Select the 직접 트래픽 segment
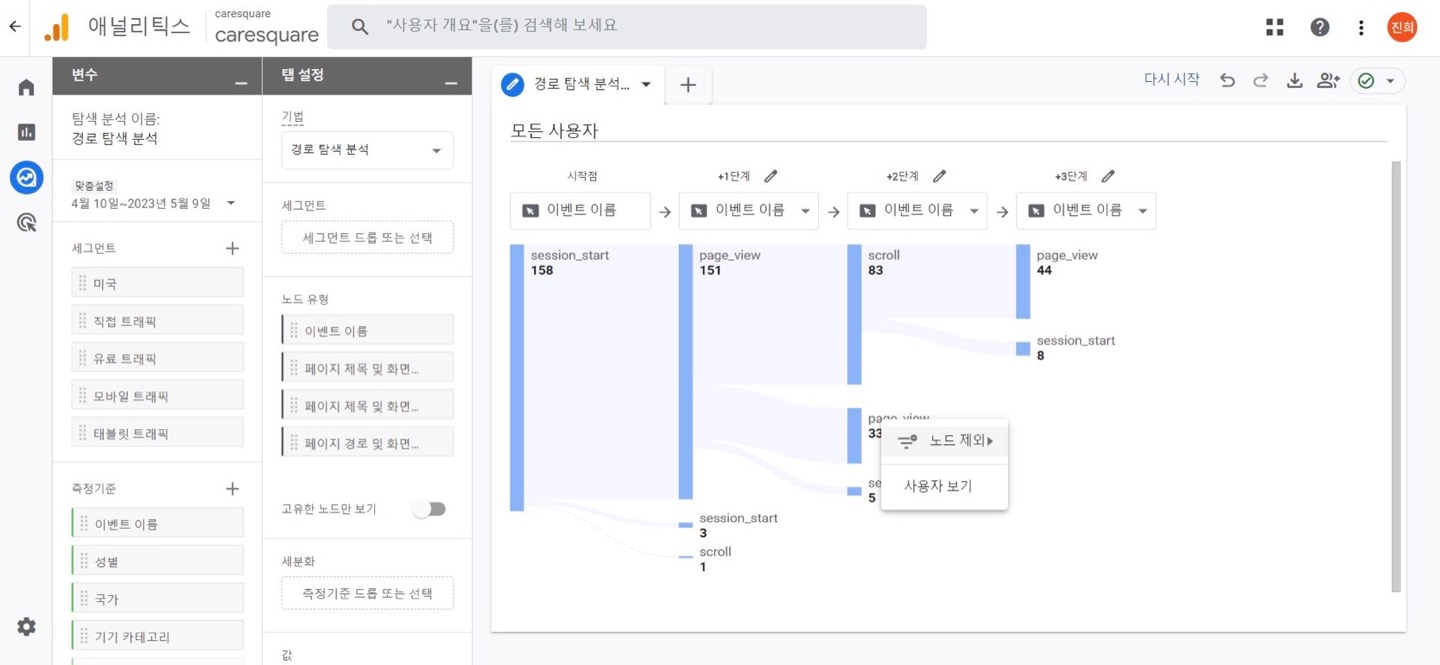 158,320
